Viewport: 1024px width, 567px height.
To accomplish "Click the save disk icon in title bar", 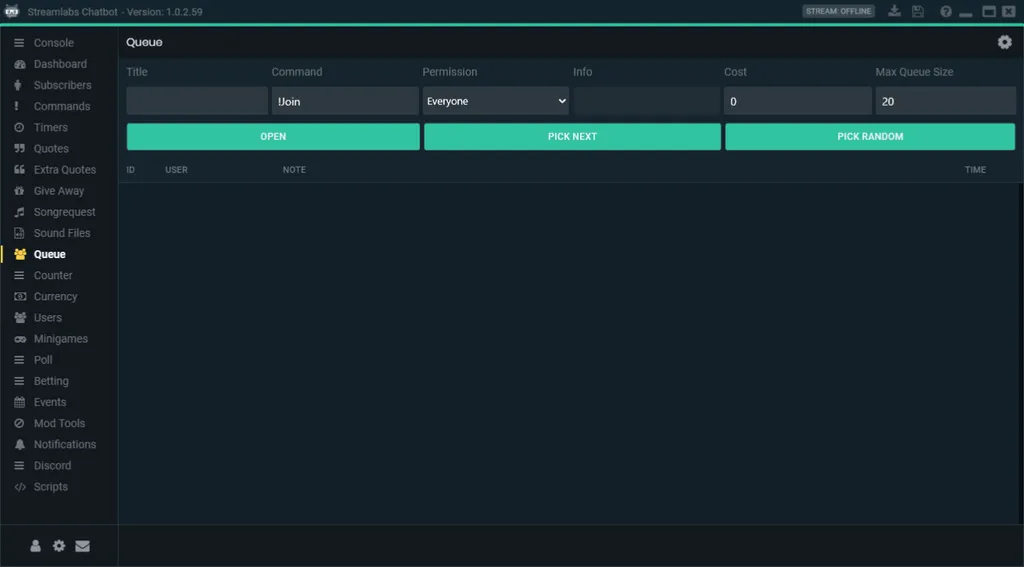I will point(918,11).
